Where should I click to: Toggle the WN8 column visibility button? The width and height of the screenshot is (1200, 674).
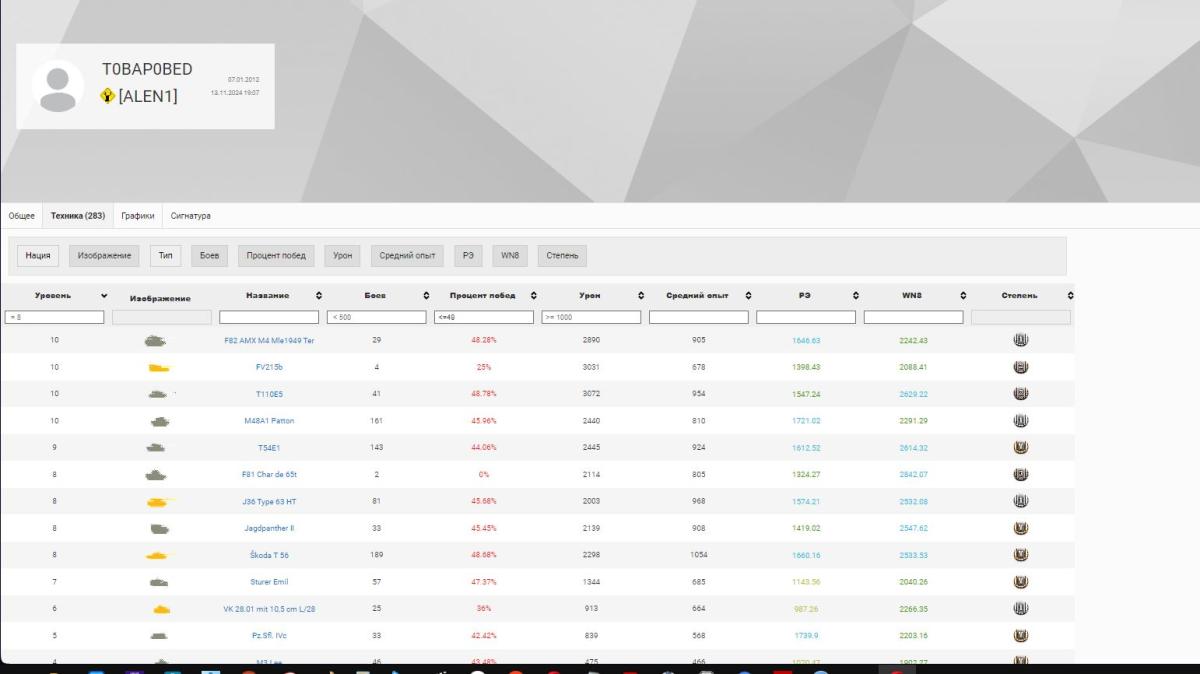tap(509, 256)
